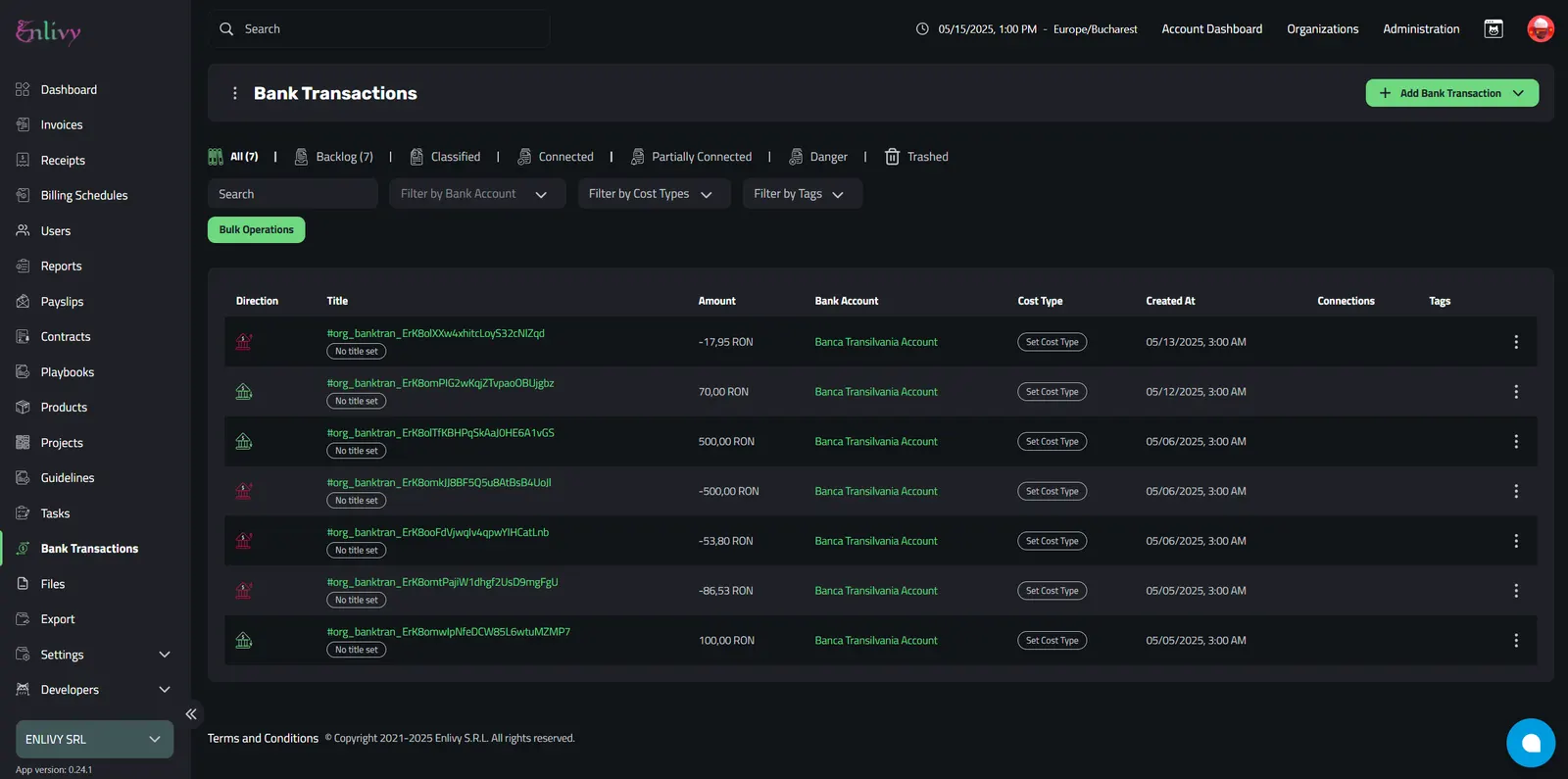Screen dimensions: 1568x779
Task: Switch to the Danger tab
Action: pos(818,157)
